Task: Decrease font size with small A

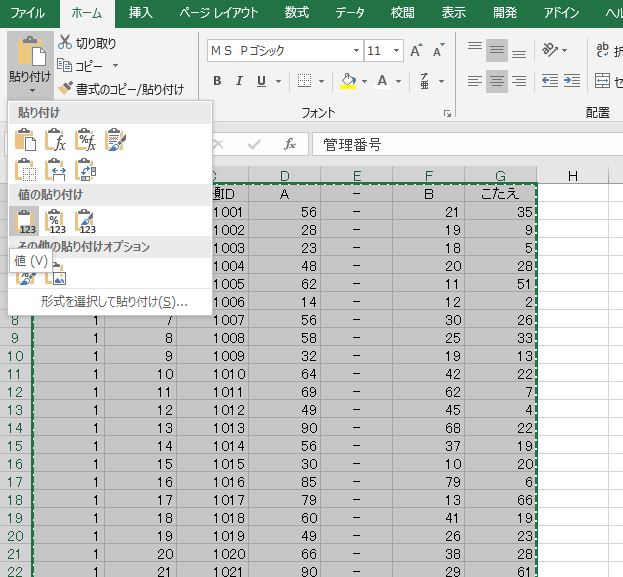Action: tap(439, 50)
